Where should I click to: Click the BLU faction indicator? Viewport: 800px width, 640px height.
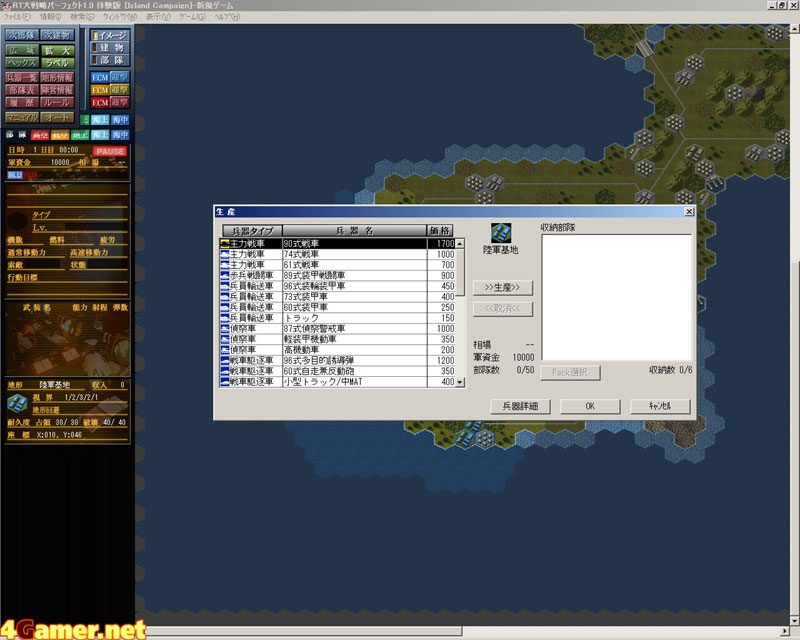15,175
